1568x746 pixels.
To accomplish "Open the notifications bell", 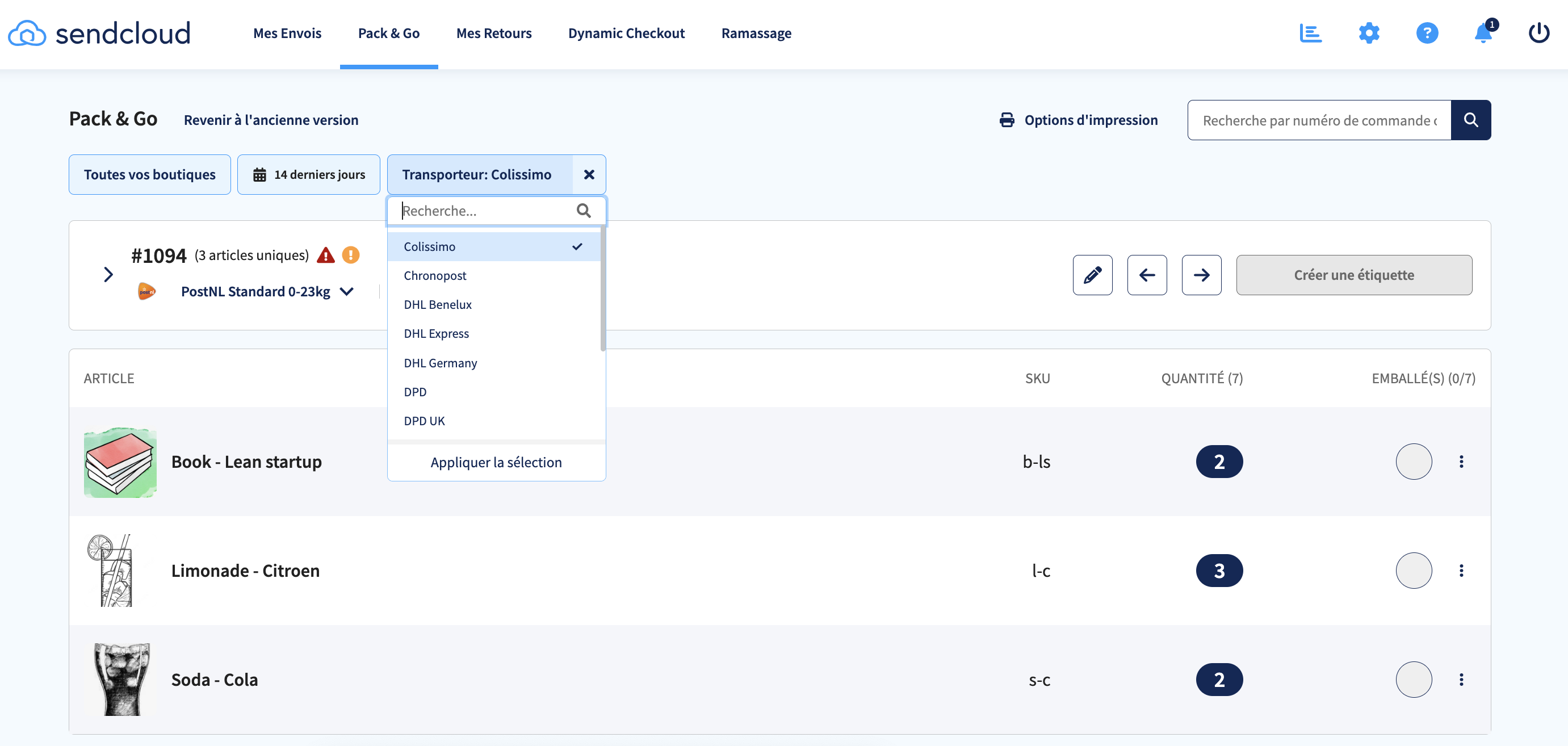I will coord(1483,33).
